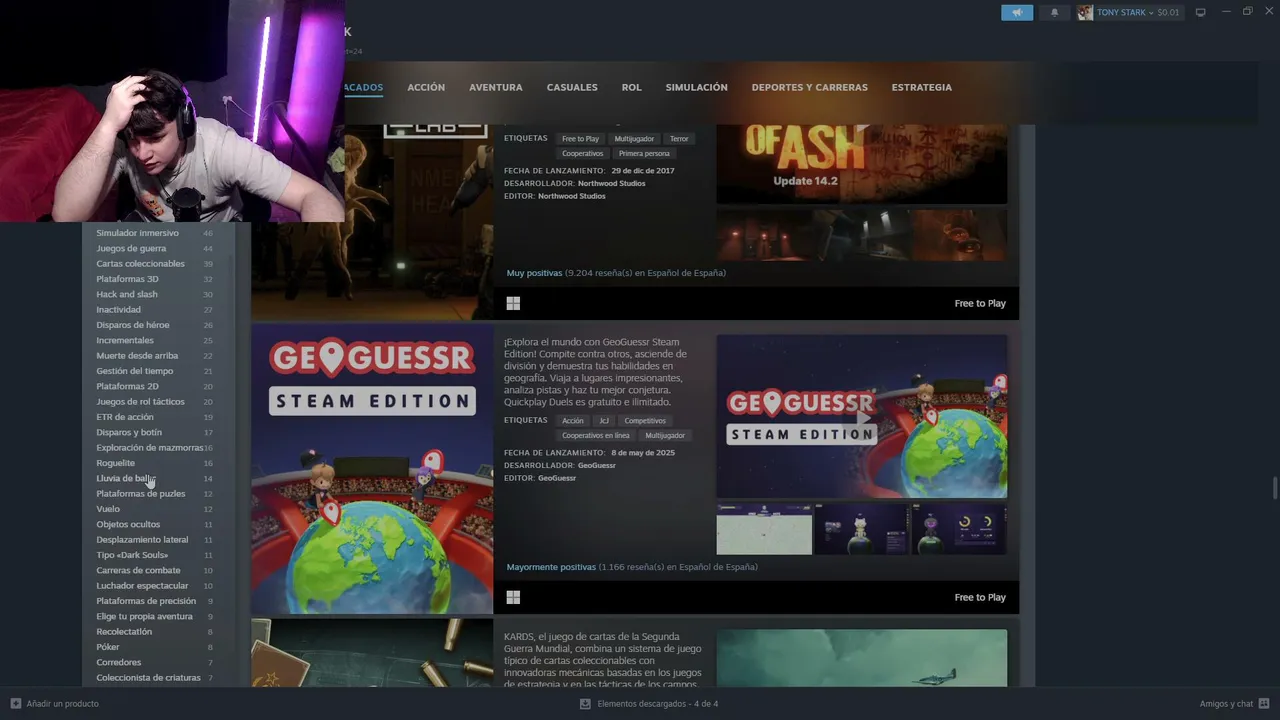The height and width of the screenshot is (720, 1280).
Task: Click the Competitivos tag
Action: point(645,421)
